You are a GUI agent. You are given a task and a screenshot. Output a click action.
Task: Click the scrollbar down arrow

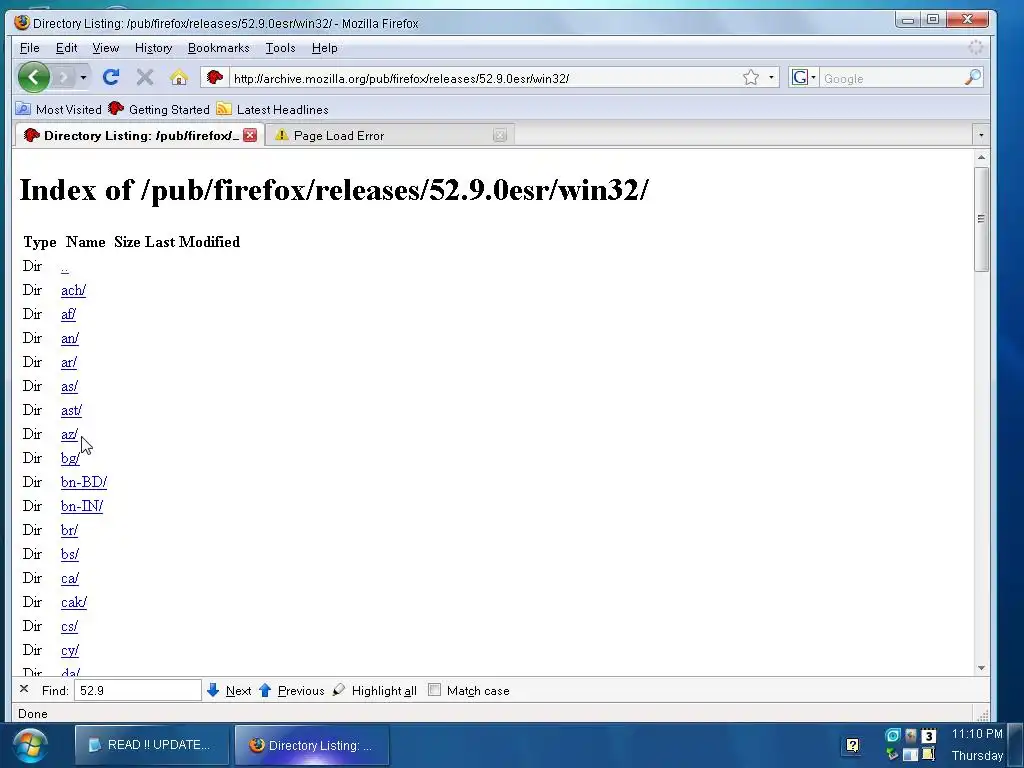981,668
